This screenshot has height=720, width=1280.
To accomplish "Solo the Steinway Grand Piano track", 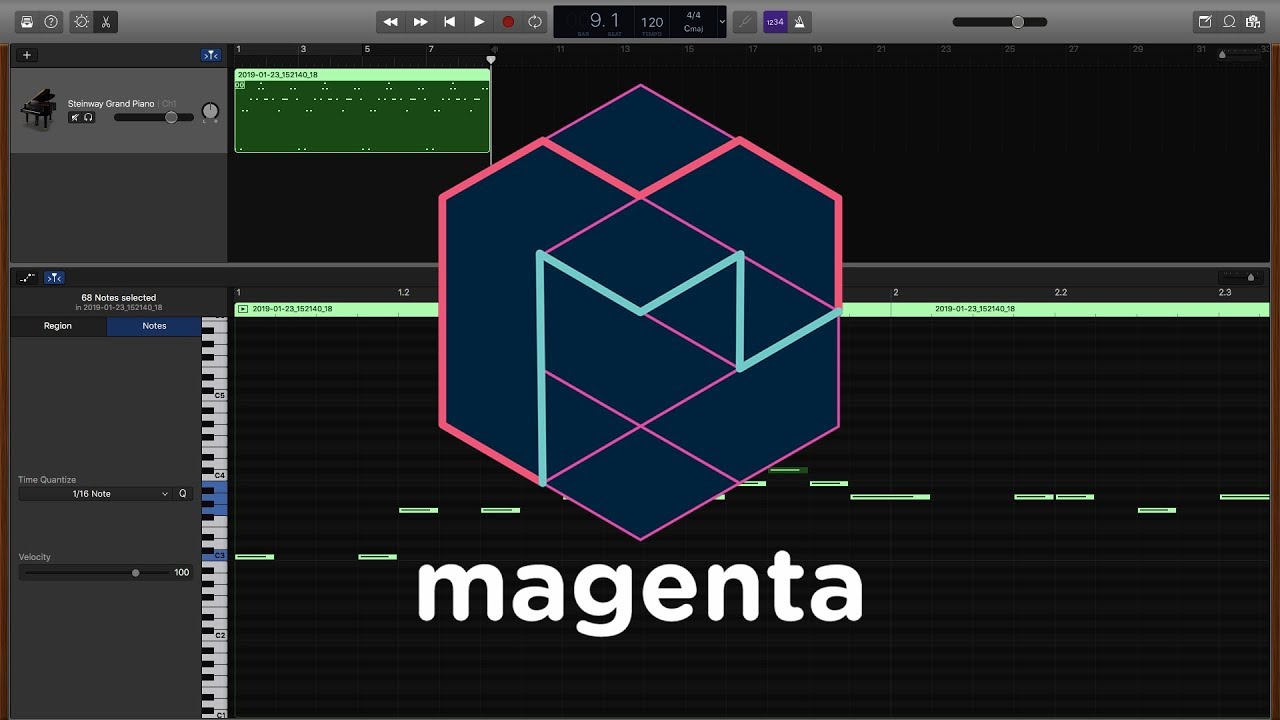I will [x=88, y=117].
